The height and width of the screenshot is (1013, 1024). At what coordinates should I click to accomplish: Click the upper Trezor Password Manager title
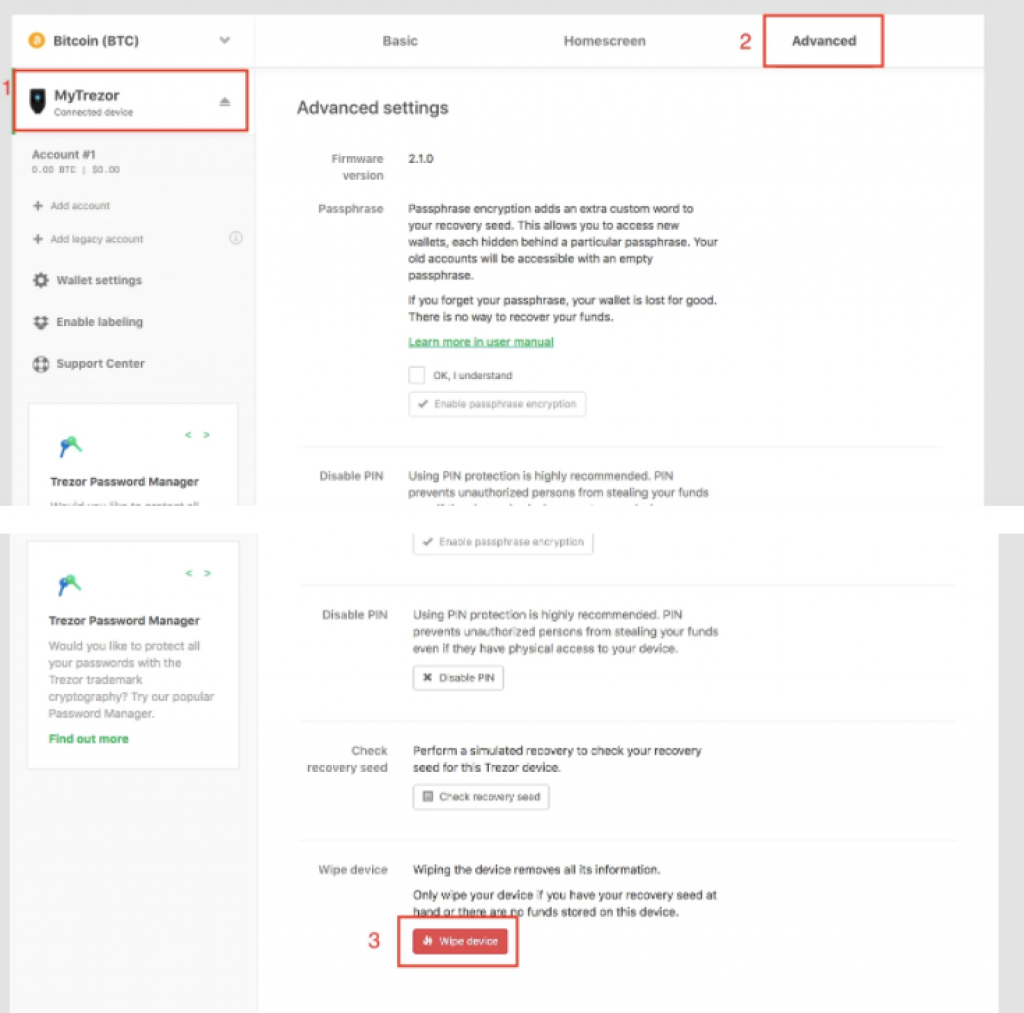[x=124, y=481]
